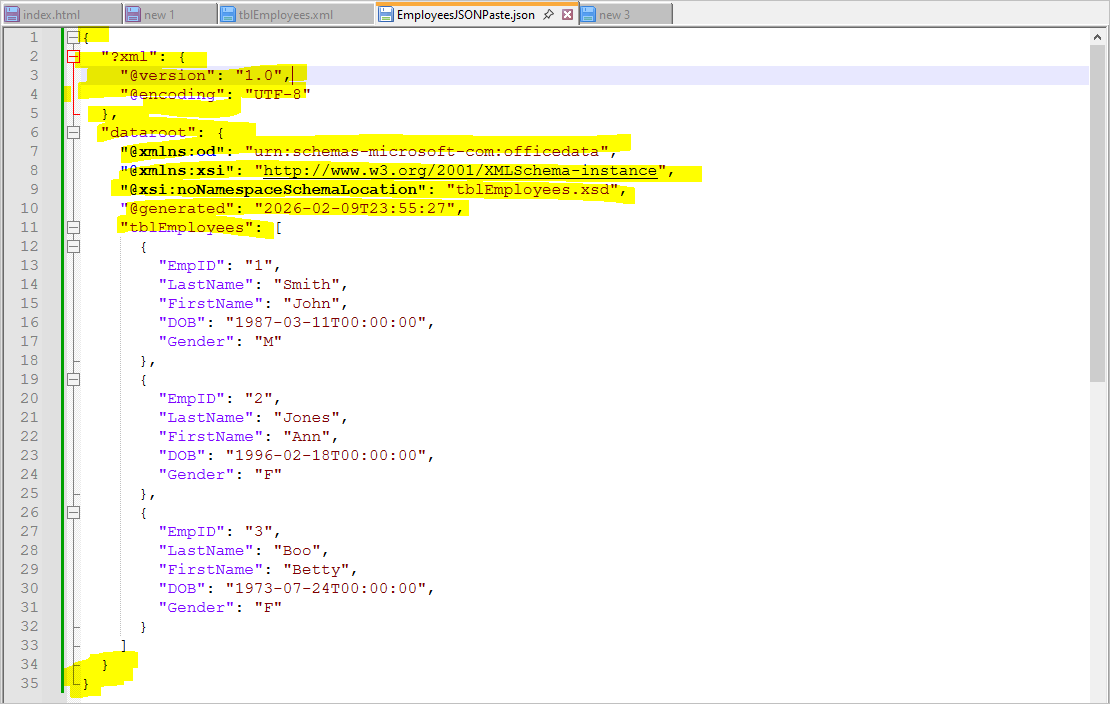Click the "Jones" last name value
The width and height of the screenshot is (1110, 704).
click(x=307, y=418)
